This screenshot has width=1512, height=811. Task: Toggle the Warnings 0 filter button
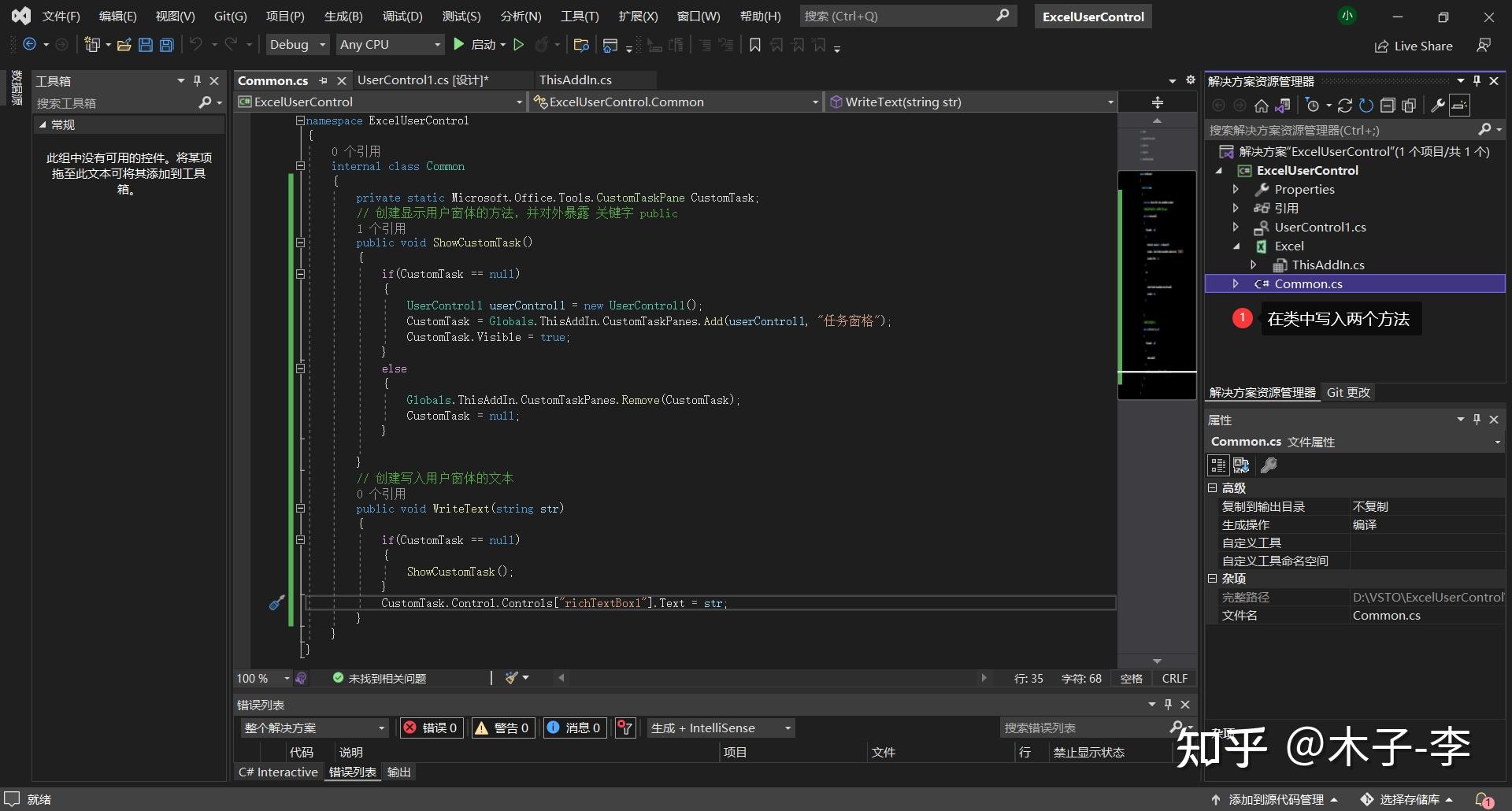click(x=502, y=728)
